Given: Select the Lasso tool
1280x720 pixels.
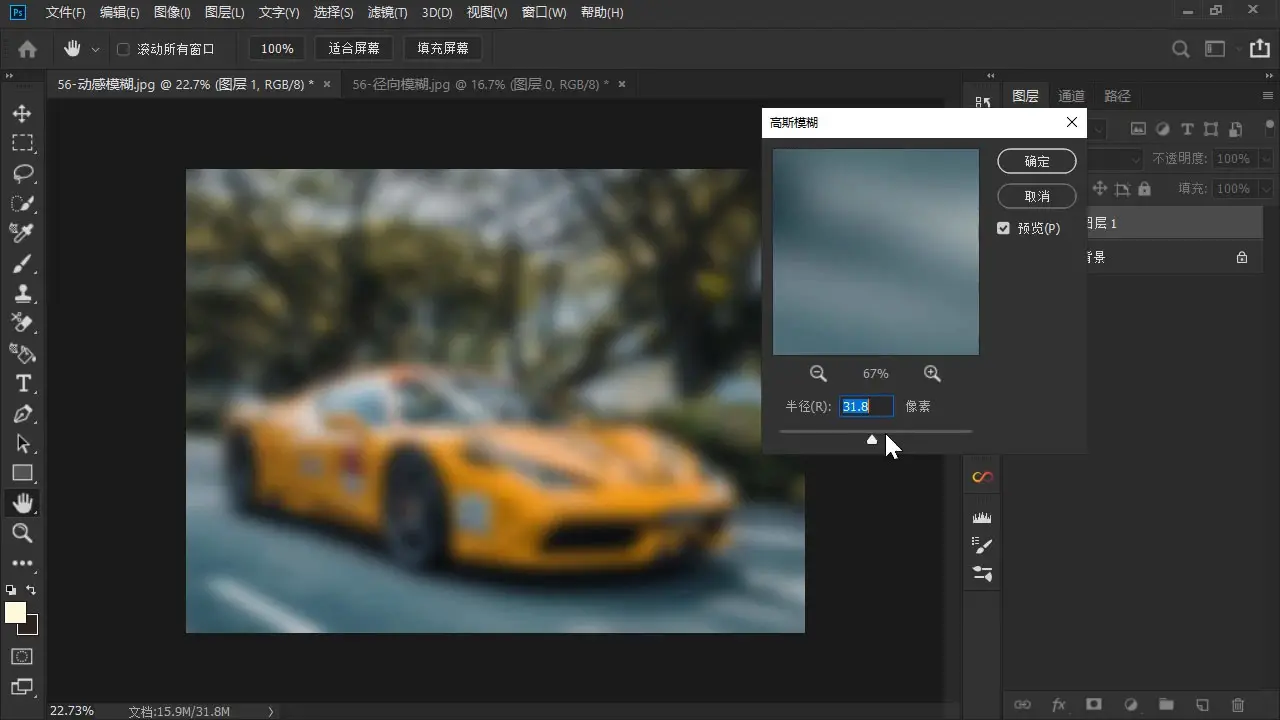Looking at the screenshot, I should click(22, 174).
